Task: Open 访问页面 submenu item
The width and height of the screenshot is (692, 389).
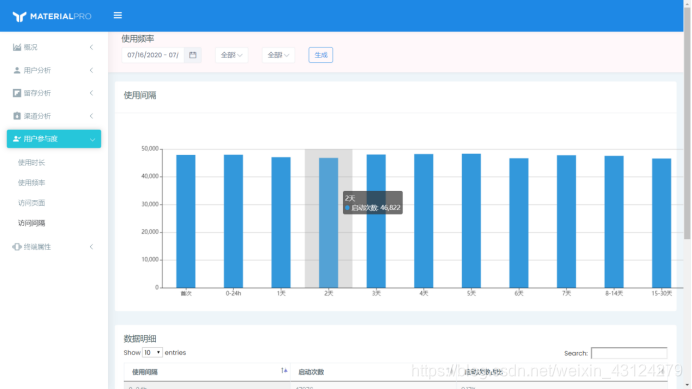Action: pyautogui.click(x=31, y=203)
